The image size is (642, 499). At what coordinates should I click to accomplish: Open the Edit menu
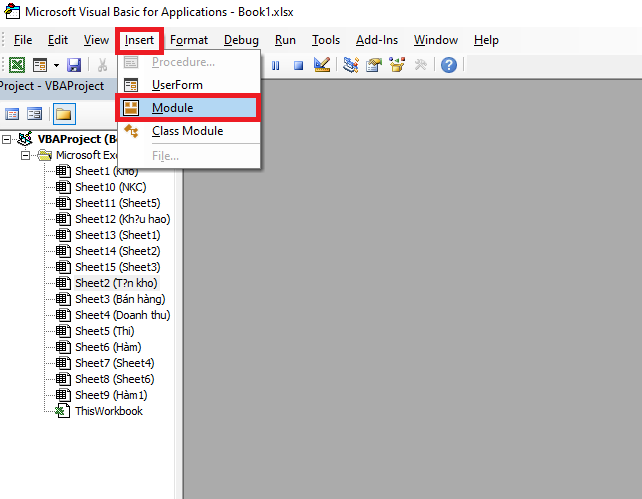point(58,40)
